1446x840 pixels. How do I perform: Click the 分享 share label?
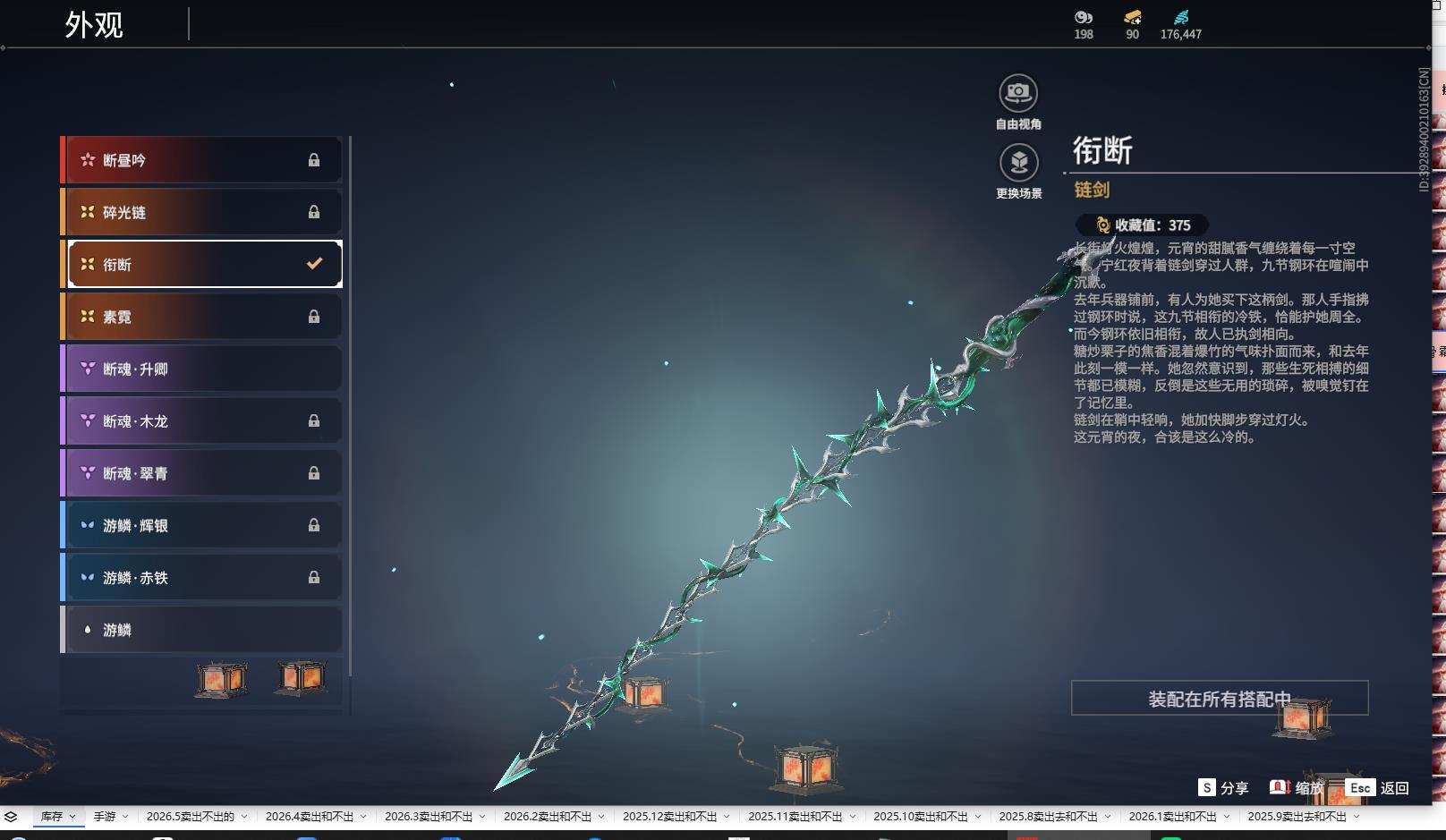tap(1234, 788)
